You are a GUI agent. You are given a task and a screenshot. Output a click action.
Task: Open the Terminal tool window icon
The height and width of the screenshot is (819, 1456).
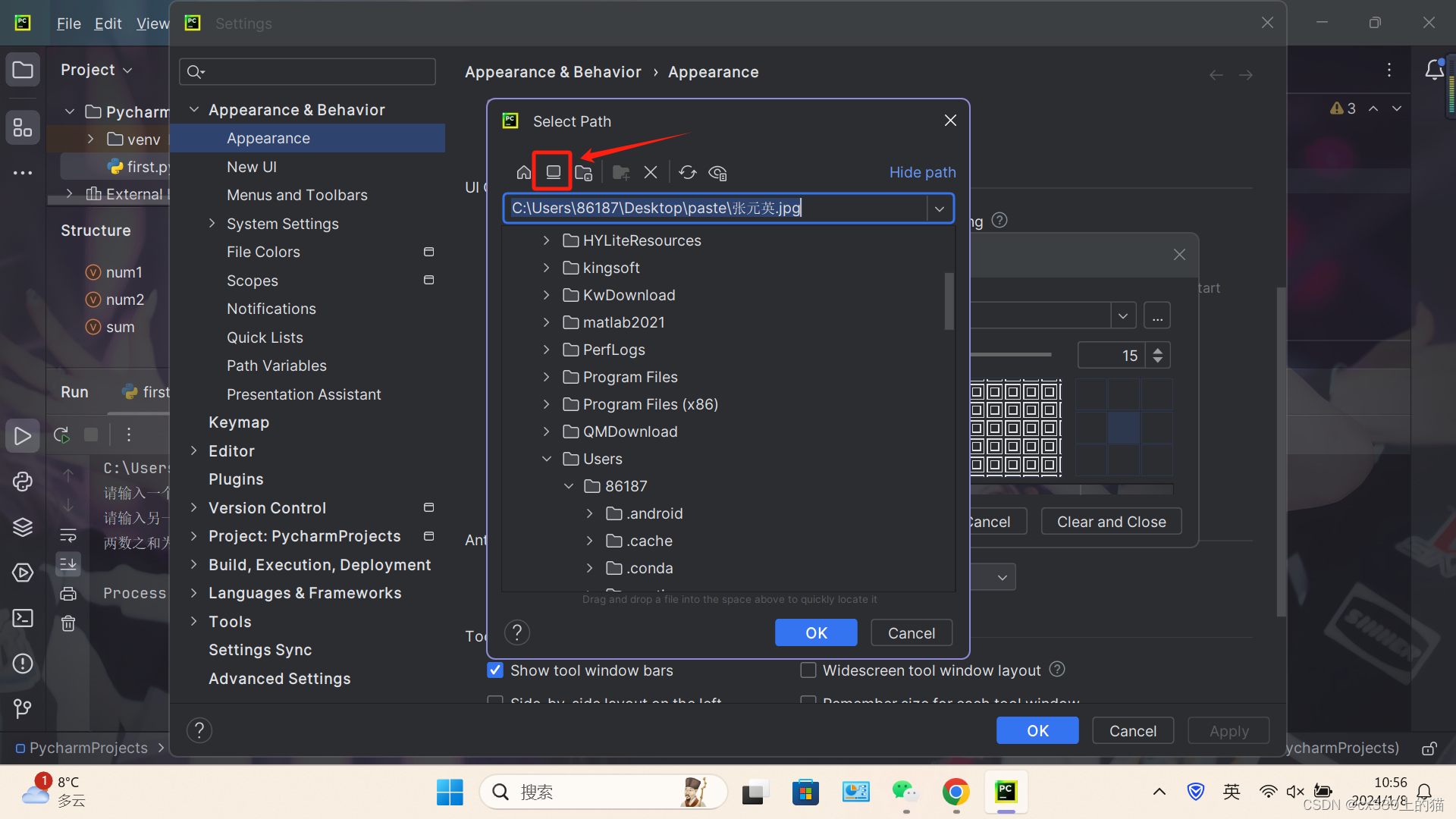pos(23,618)
